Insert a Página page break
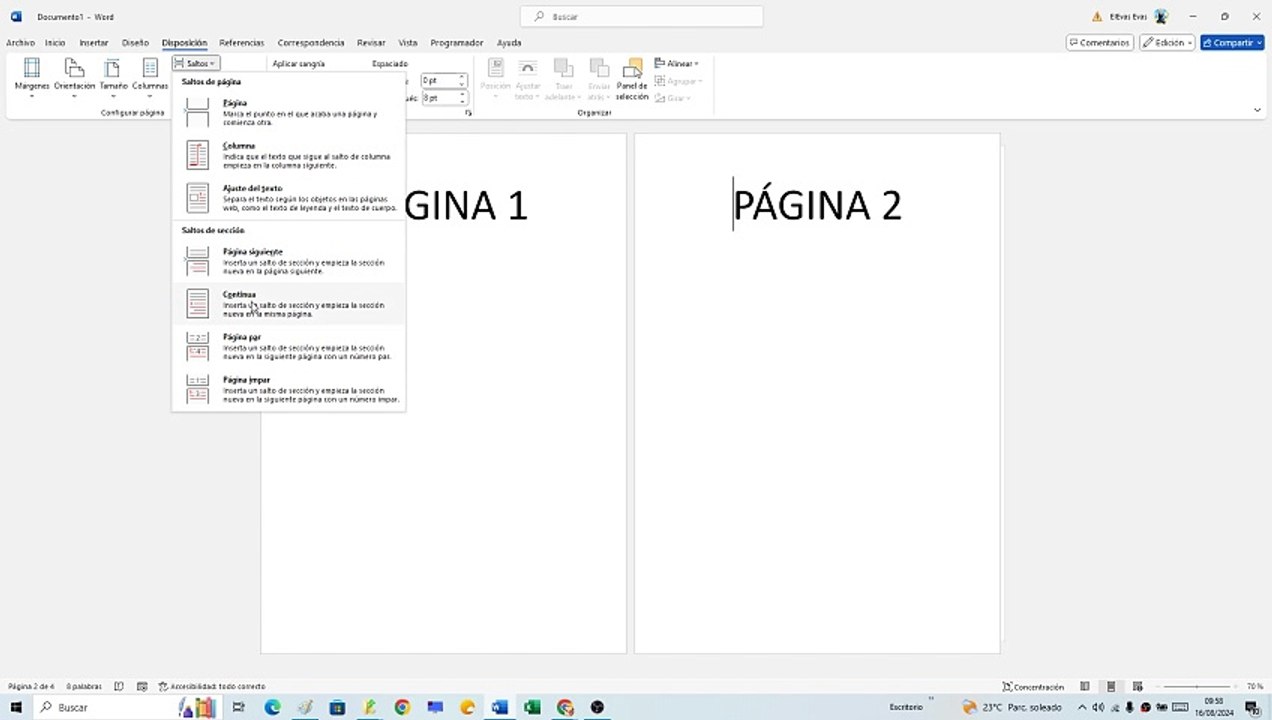1272x720 pixels. pos(289,113)
